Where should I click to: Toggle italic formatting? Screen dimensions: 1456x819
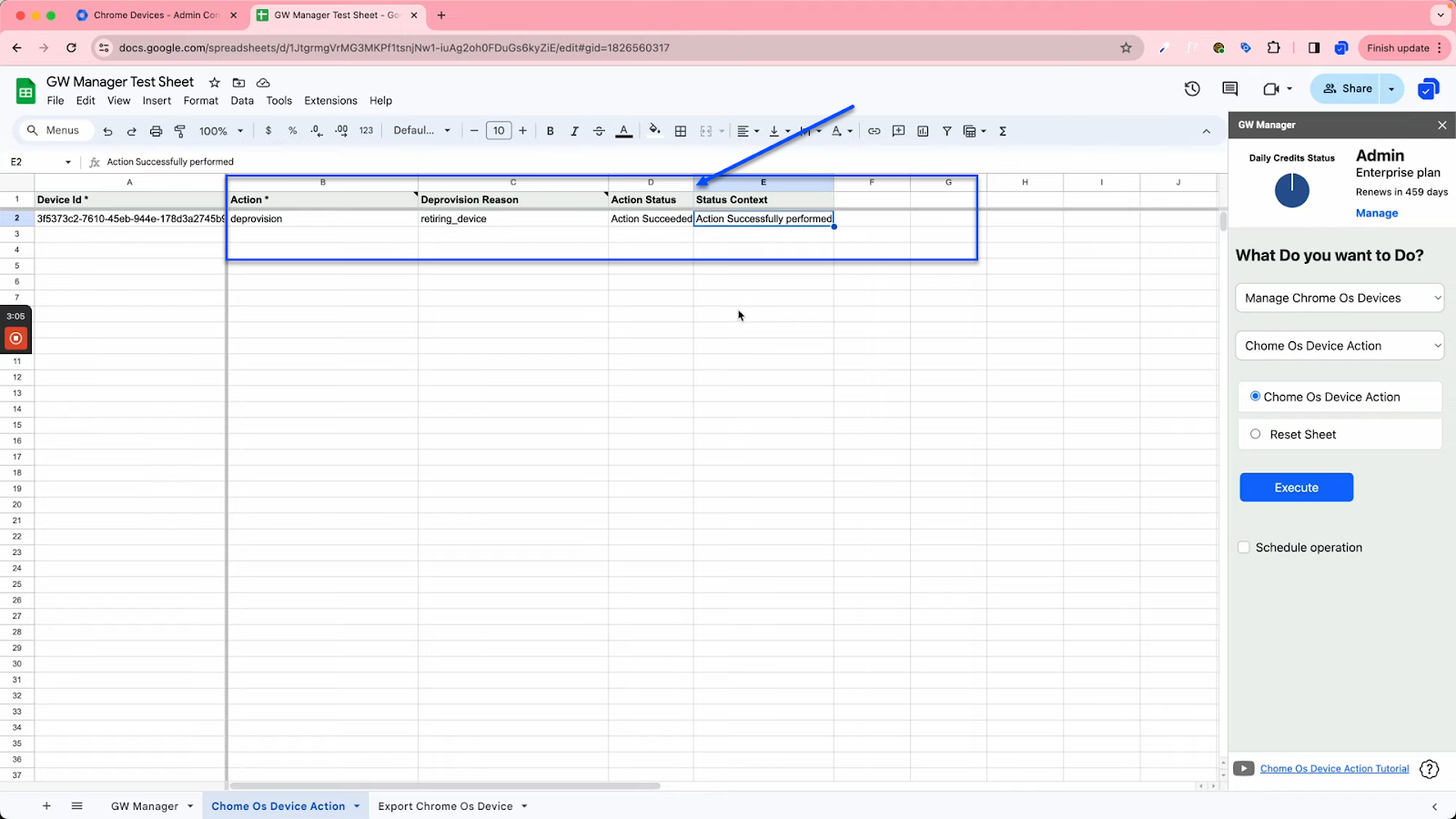574,131
